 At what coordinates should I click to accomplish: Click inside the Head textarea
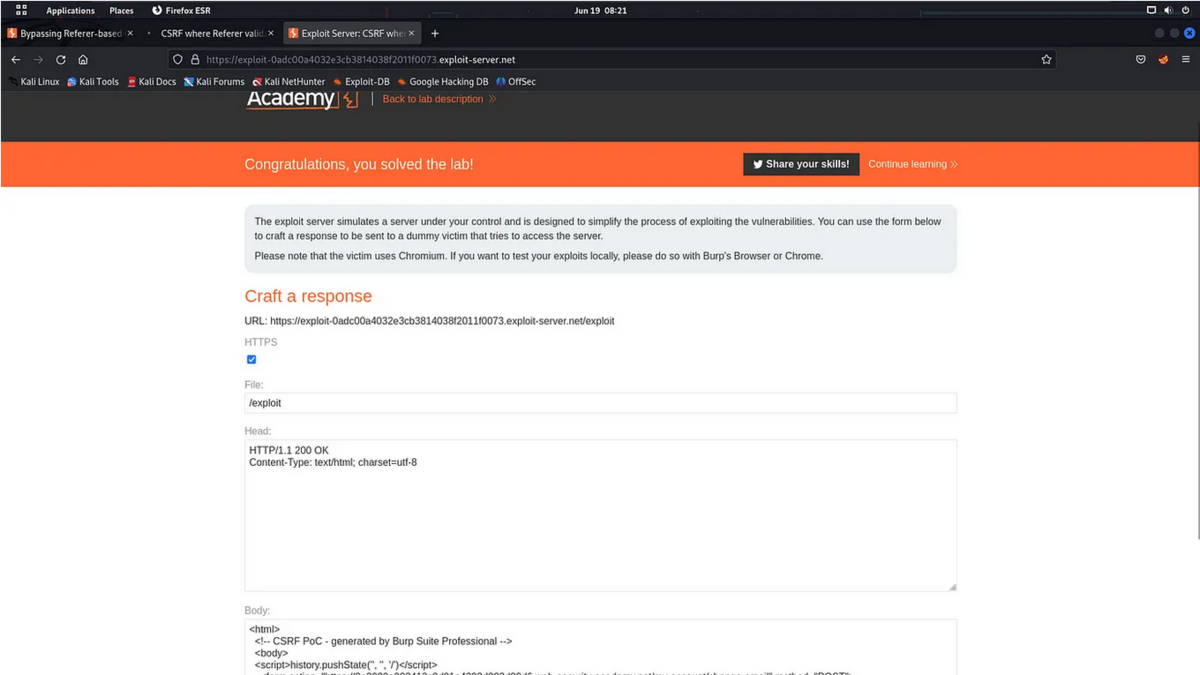600,515
